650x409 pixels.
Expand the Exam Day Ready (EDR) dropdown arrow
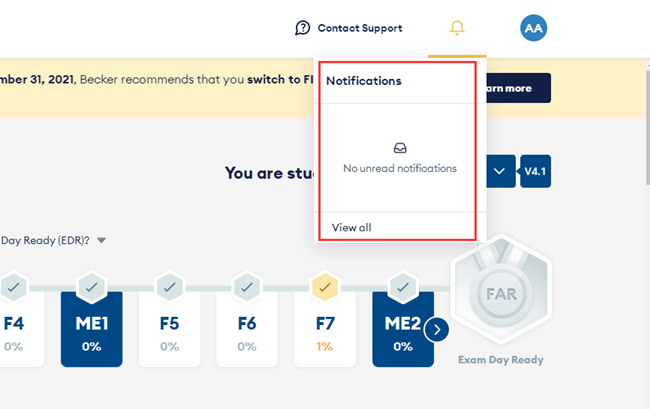tap(102, 240)
